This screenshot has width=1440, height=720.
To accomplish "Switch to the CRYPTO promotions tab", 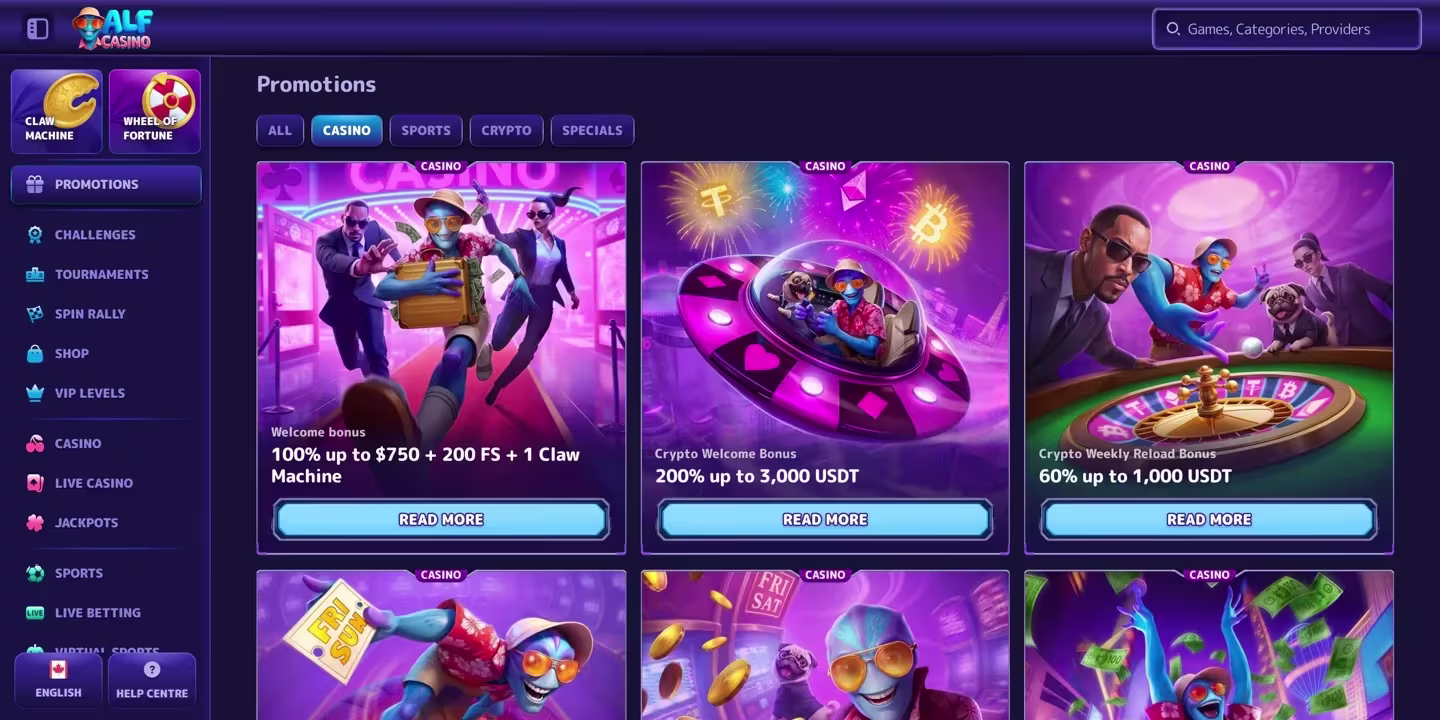I will 506,130.
